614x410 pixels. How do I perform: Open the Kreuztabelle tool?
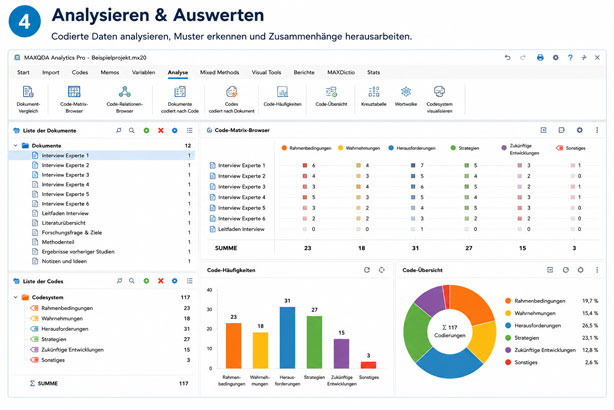(x=374, y=96)
